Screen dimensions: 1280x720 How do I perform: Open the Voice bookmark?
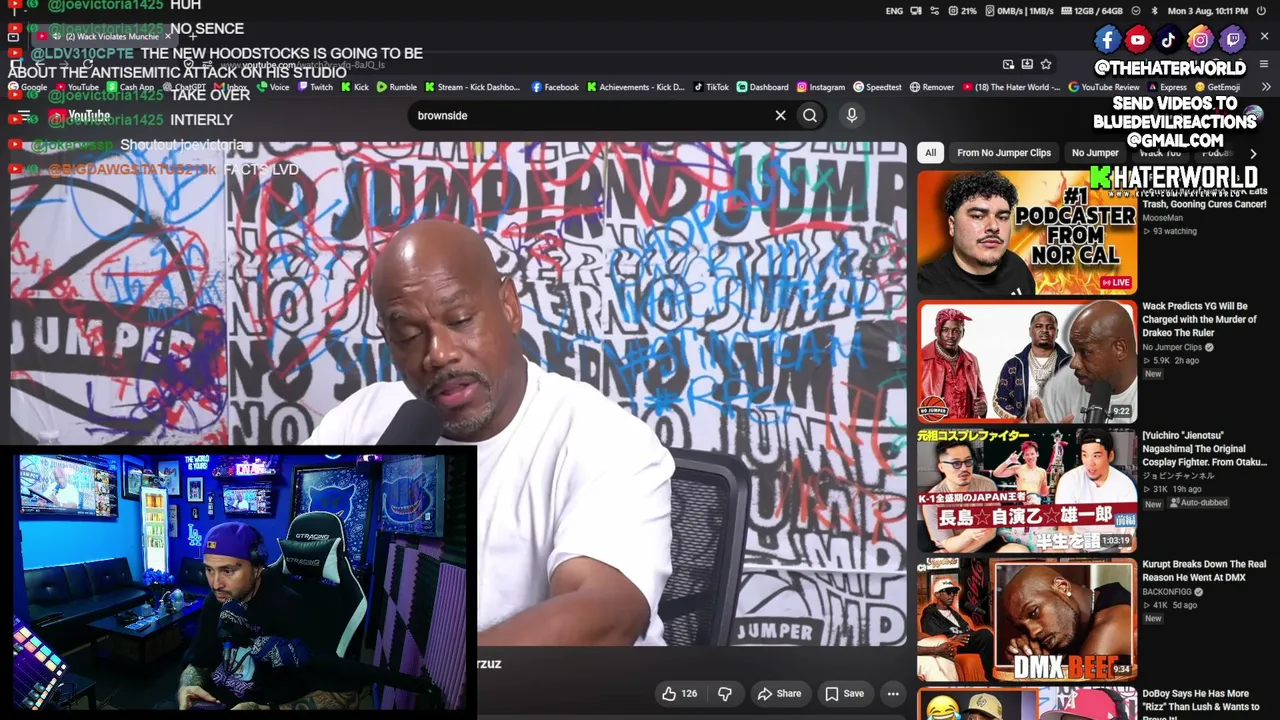pos(272,87)
